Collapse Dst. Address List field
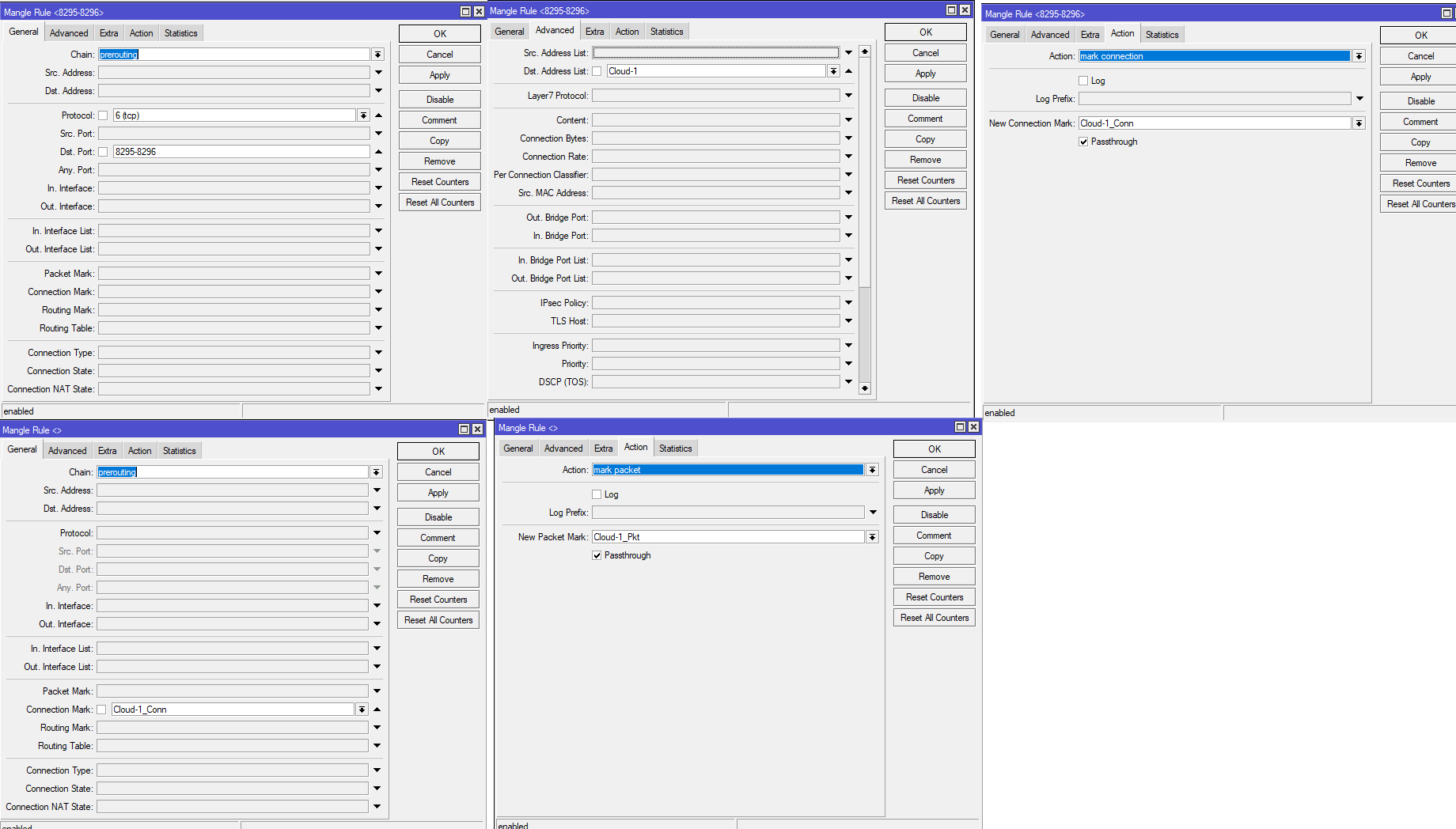 point(849,71)
